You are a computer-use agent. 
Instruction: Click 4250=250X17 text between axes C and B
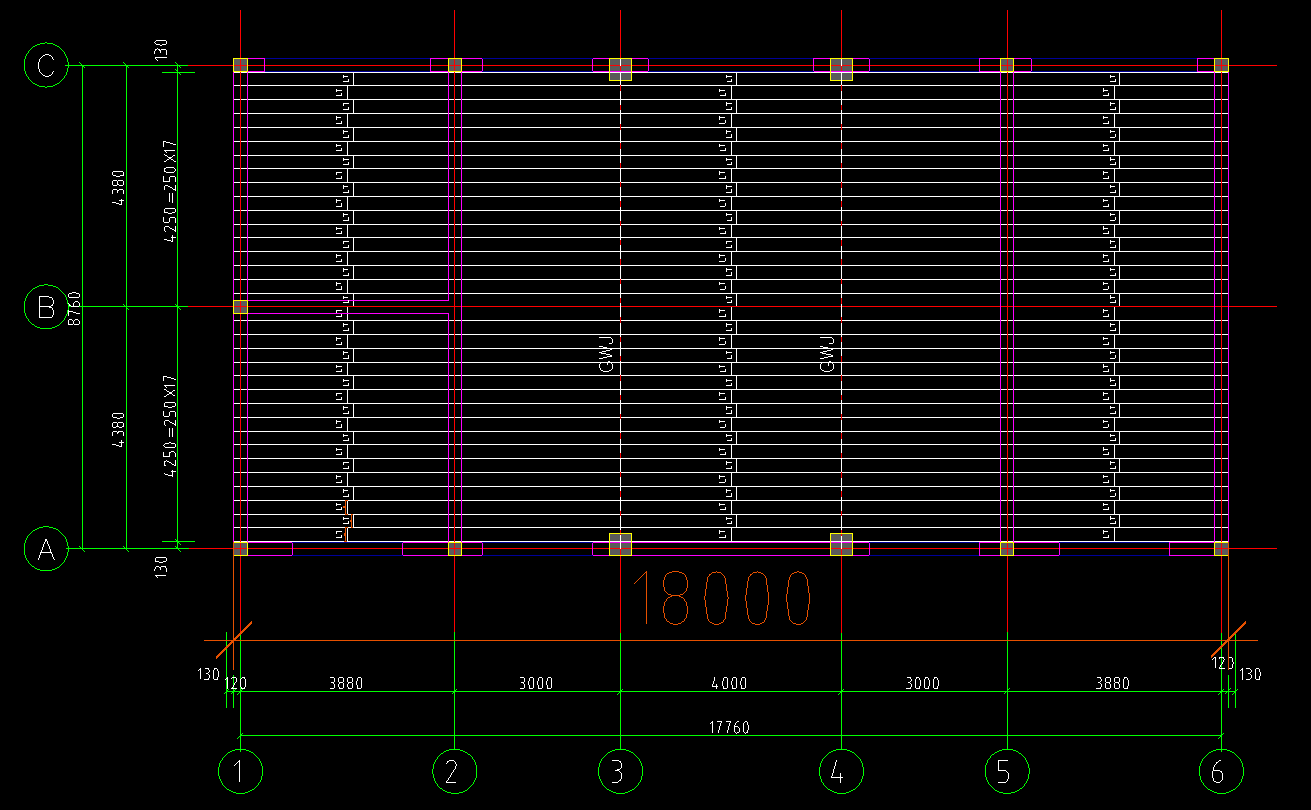[170, 192]
